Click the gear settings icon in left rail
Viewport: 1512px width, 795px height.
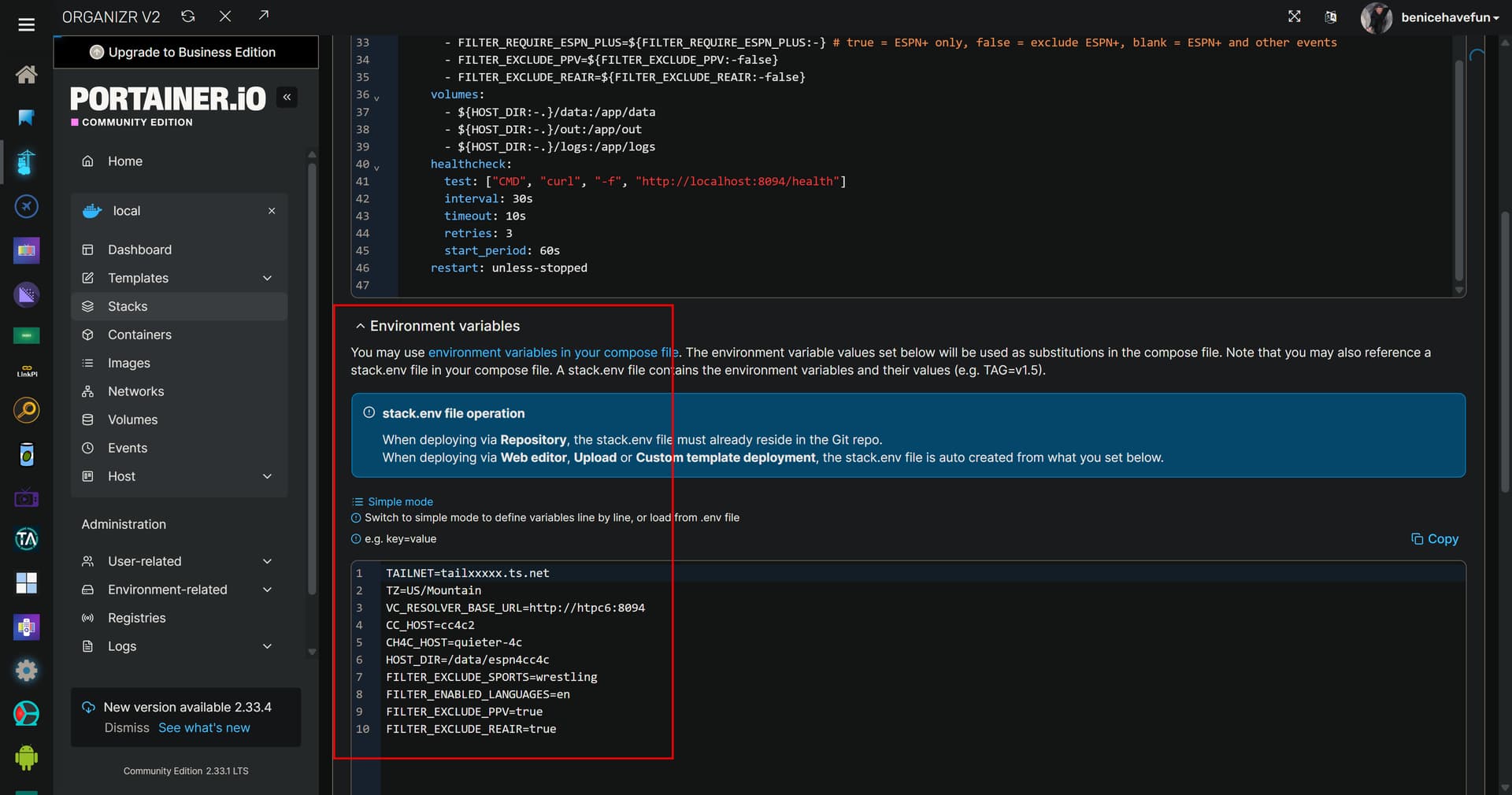point(26,670)
